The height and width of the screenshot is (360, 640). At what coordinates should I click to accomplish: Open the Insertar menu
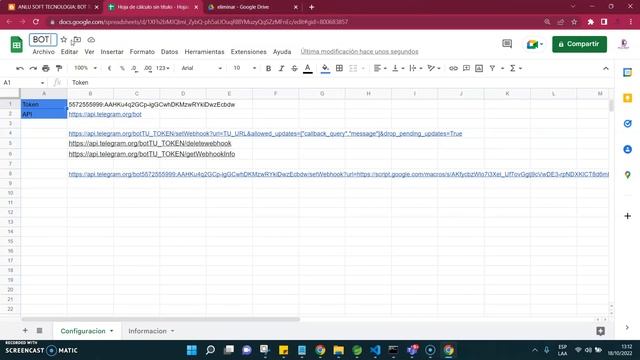coord(112,52)
